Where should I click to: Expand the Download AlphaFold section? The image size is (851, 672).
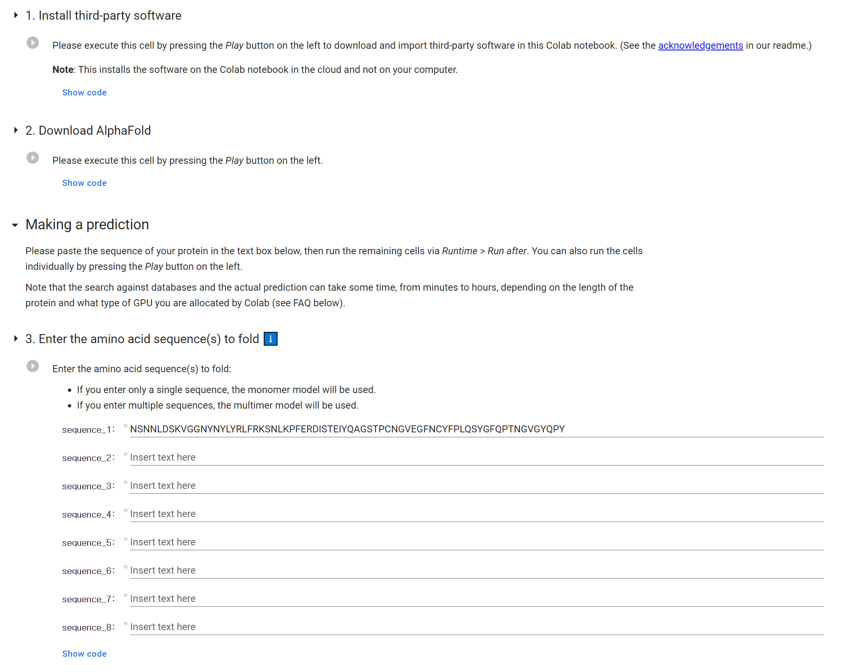point(15,130)
